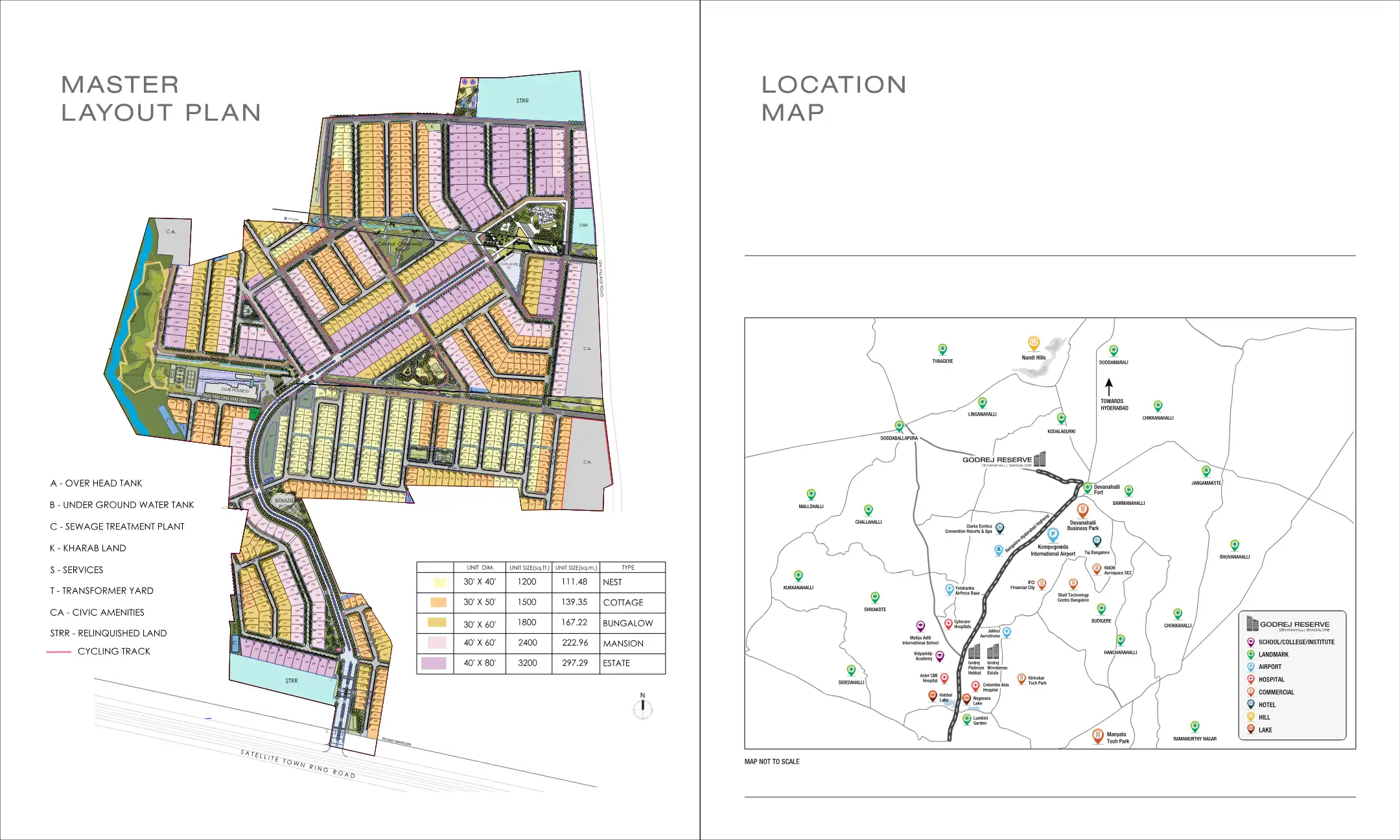Click the Cottage orange swatch in table
Screen dimensions: 1400x840
[438, 602]
